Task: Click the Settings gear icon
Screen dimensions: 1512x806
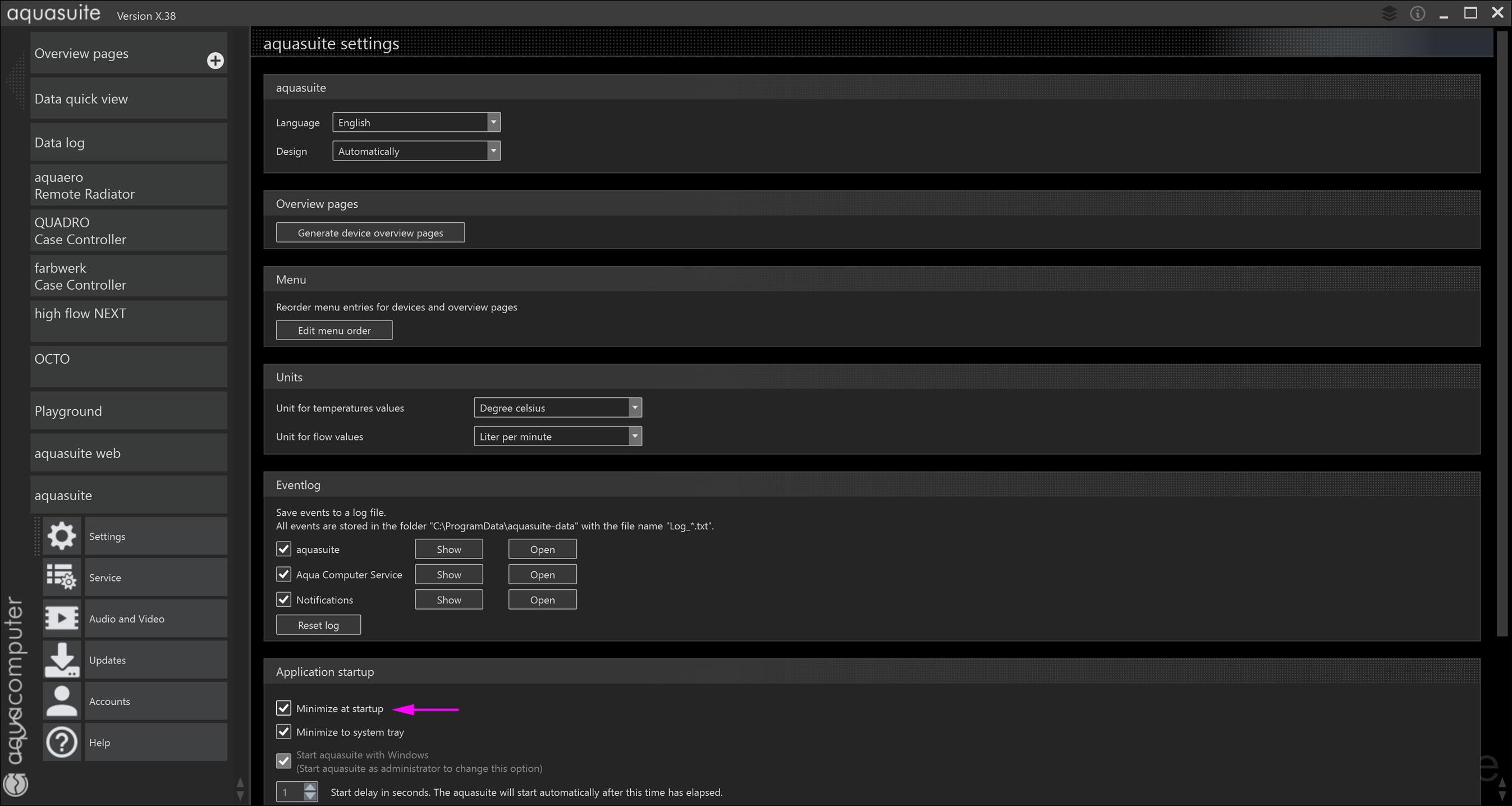Action: pyautogui.click(x=62, y=536)
